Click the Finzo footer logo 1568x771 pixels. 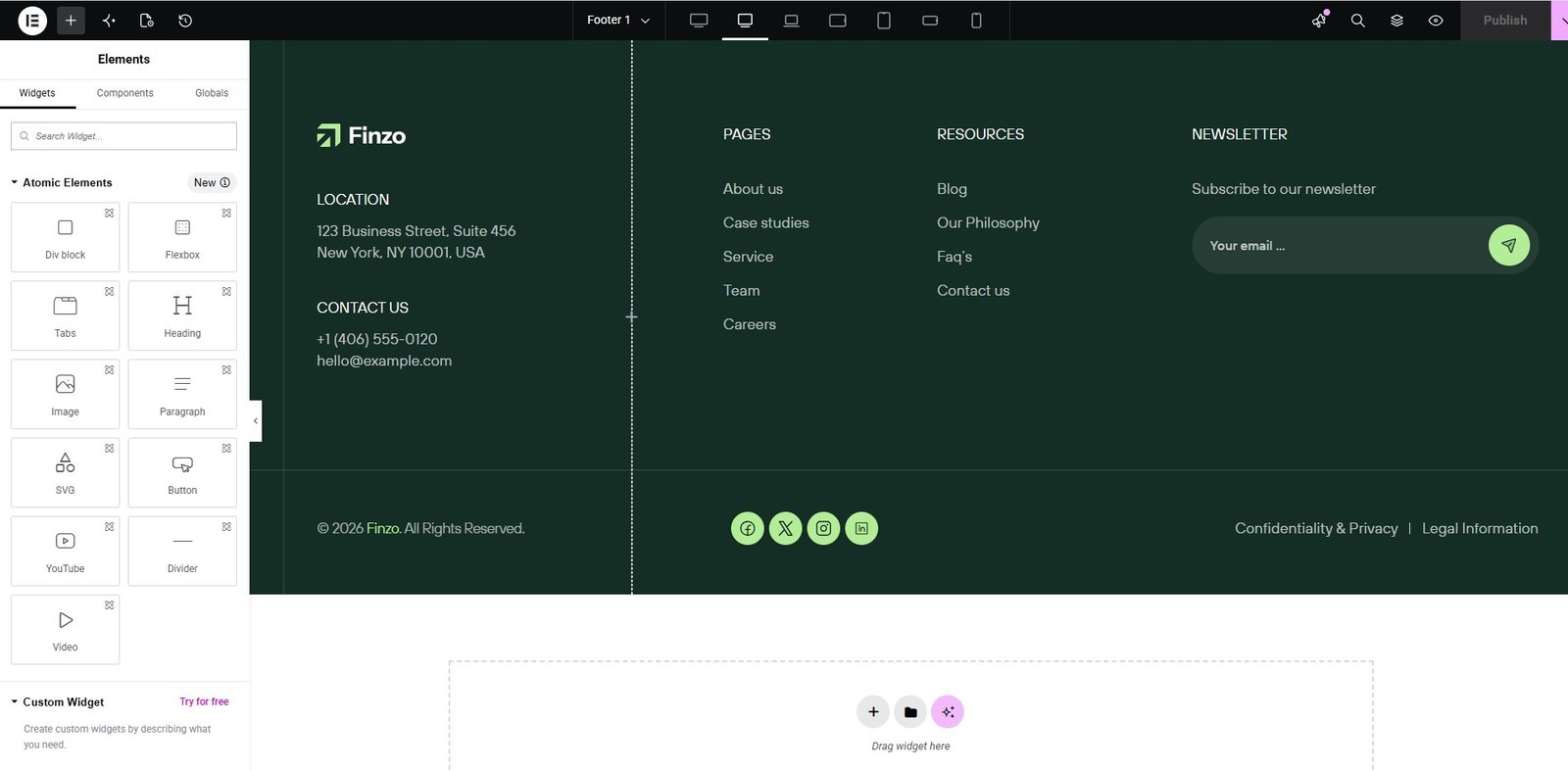[x=362, y=135]
